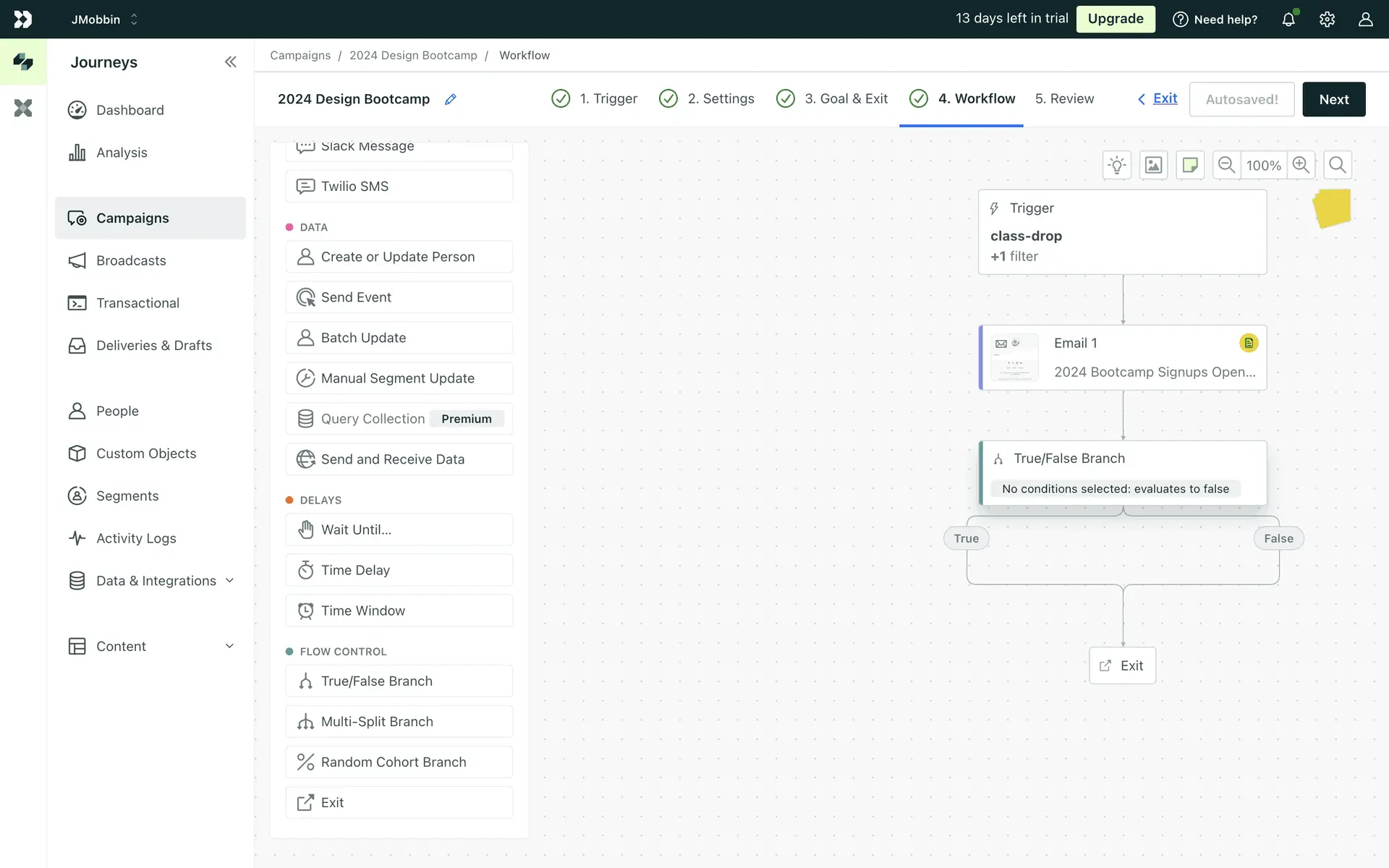The width and height of the screenshot is (1389, 868).
Task: Open the canvas search magnifier
Action: point(1338,165)
